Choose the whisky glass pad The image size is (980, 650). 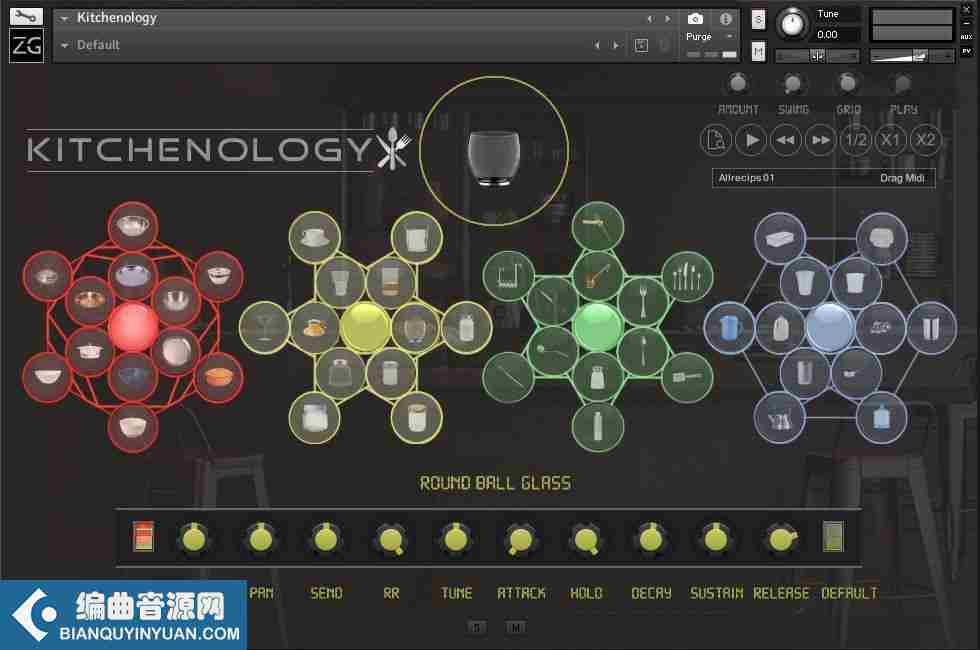391,282
